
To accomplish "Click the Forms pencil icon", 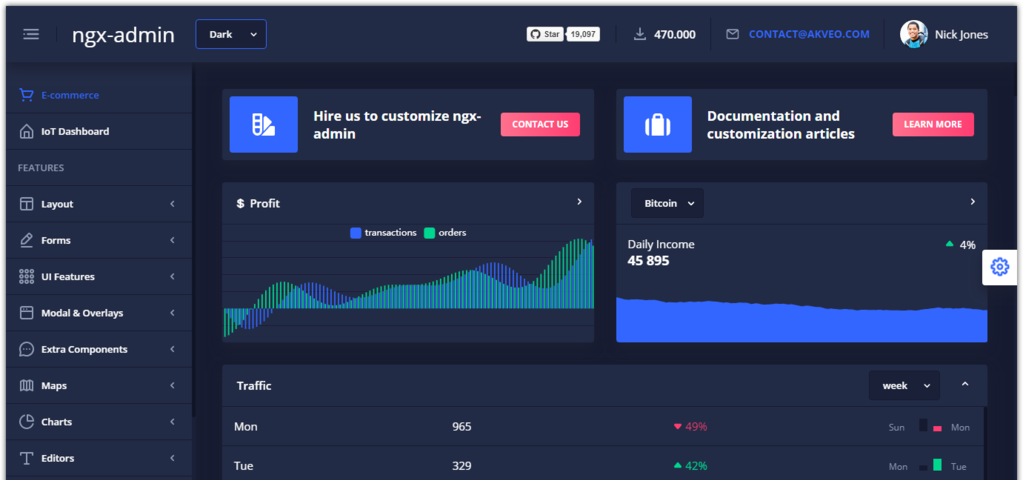I will point(26,240).
